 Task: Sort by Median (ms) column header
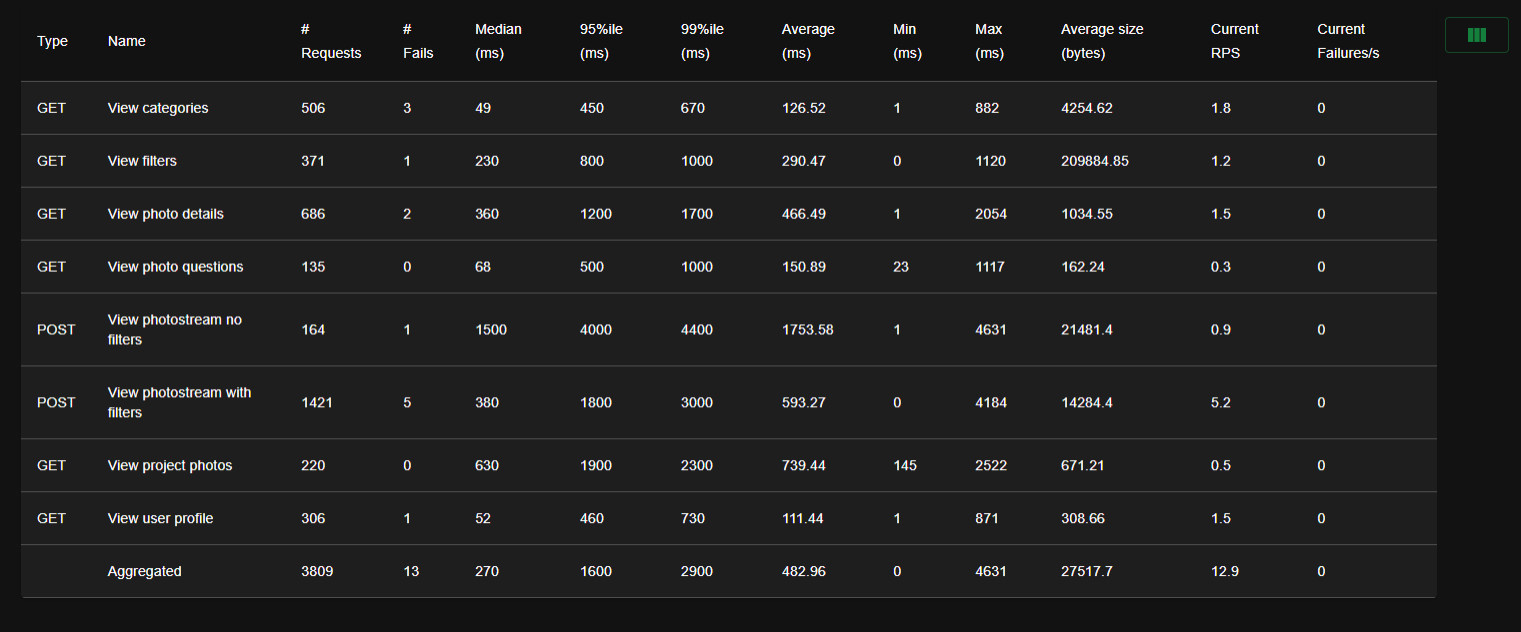[x=498, y=41]
